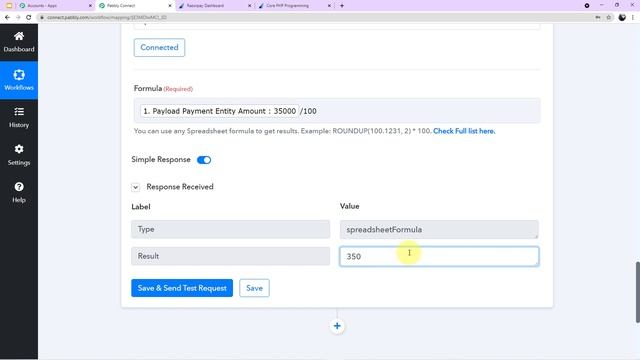Click the browser back arrow
This screenshot has height=360, width=640.
click(x=7, y=18)
